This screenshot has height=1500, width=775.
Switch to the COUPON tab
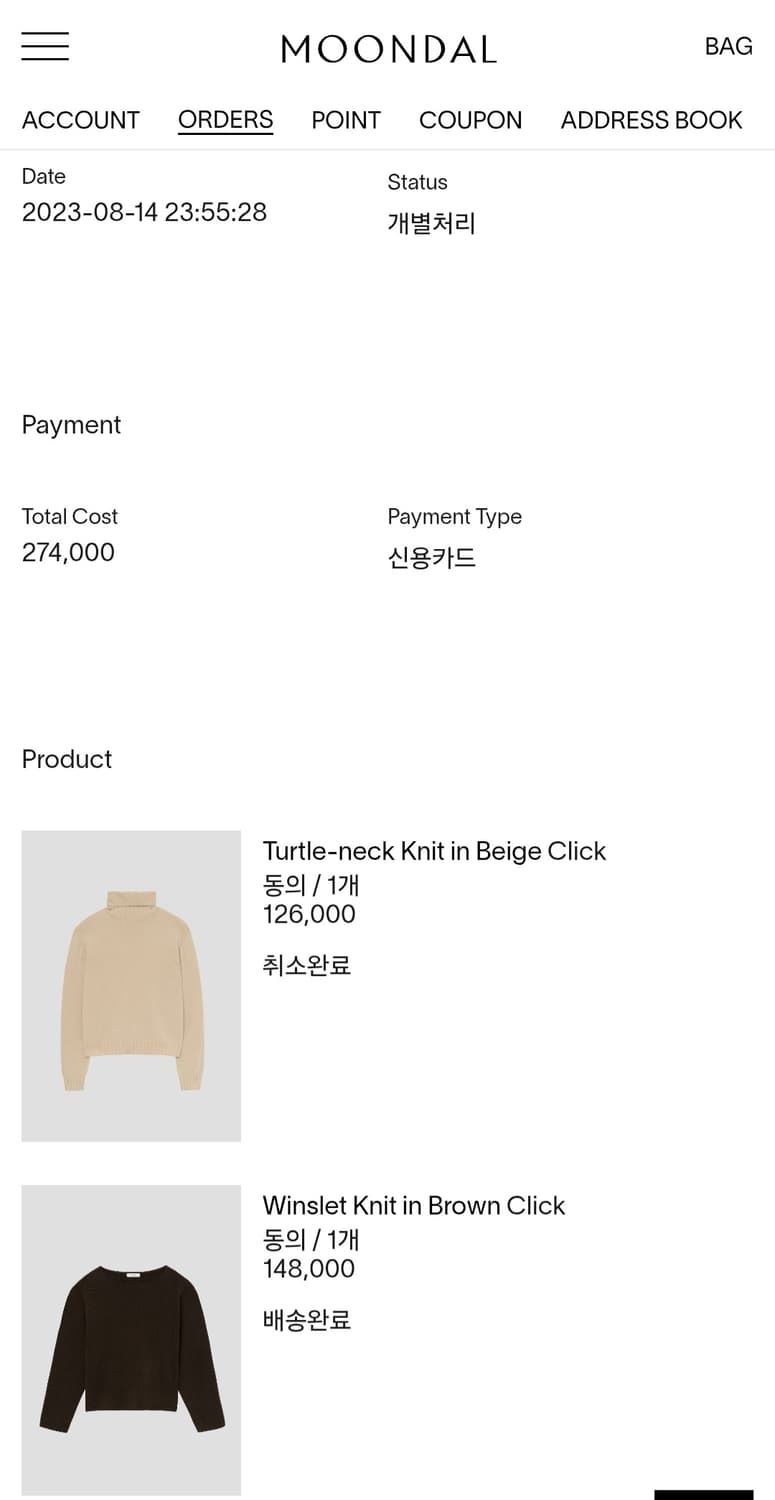pos(470,119)
